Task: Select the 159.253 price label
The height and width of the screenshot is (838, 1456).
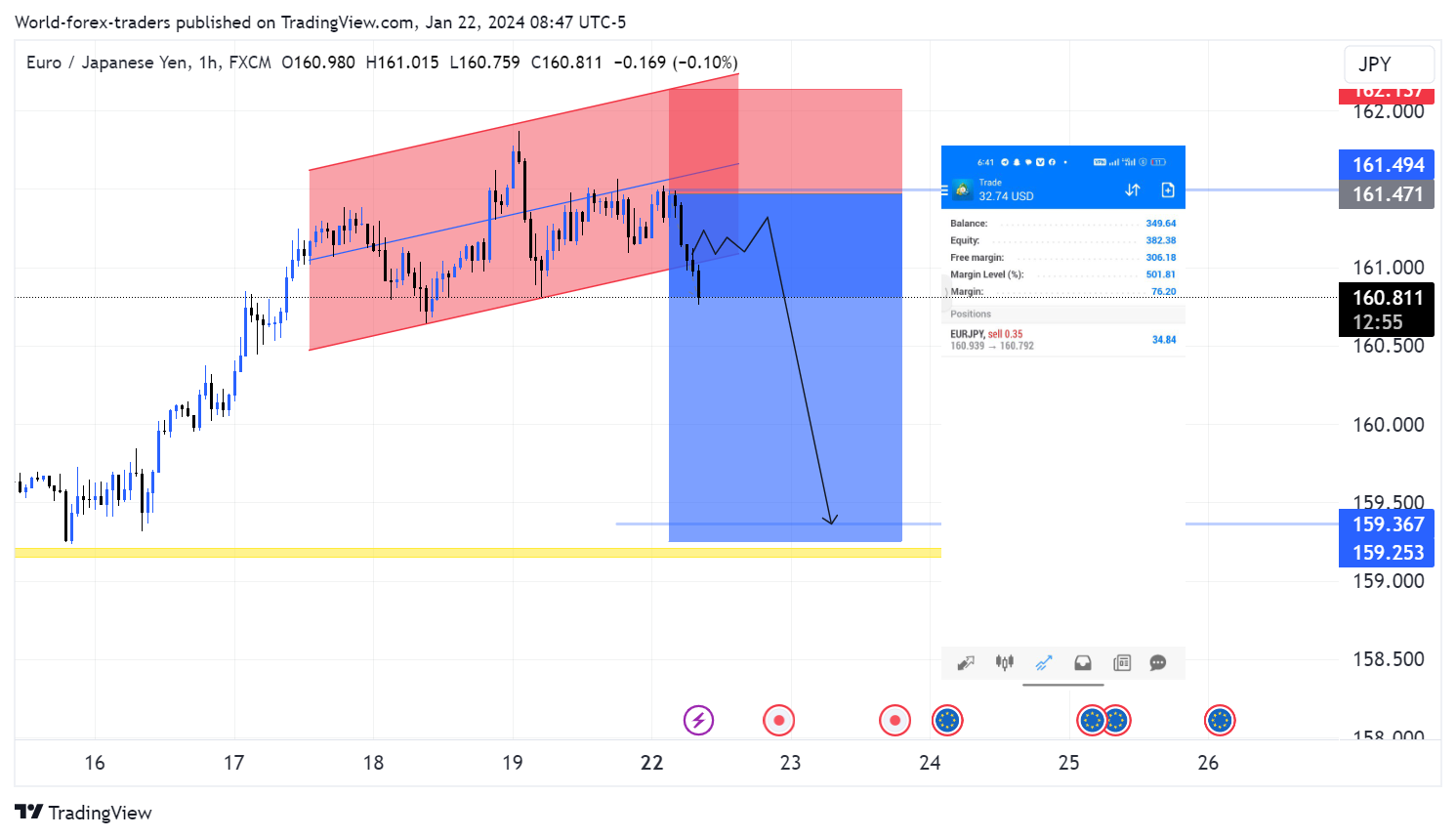Action: coord(1387,553)
